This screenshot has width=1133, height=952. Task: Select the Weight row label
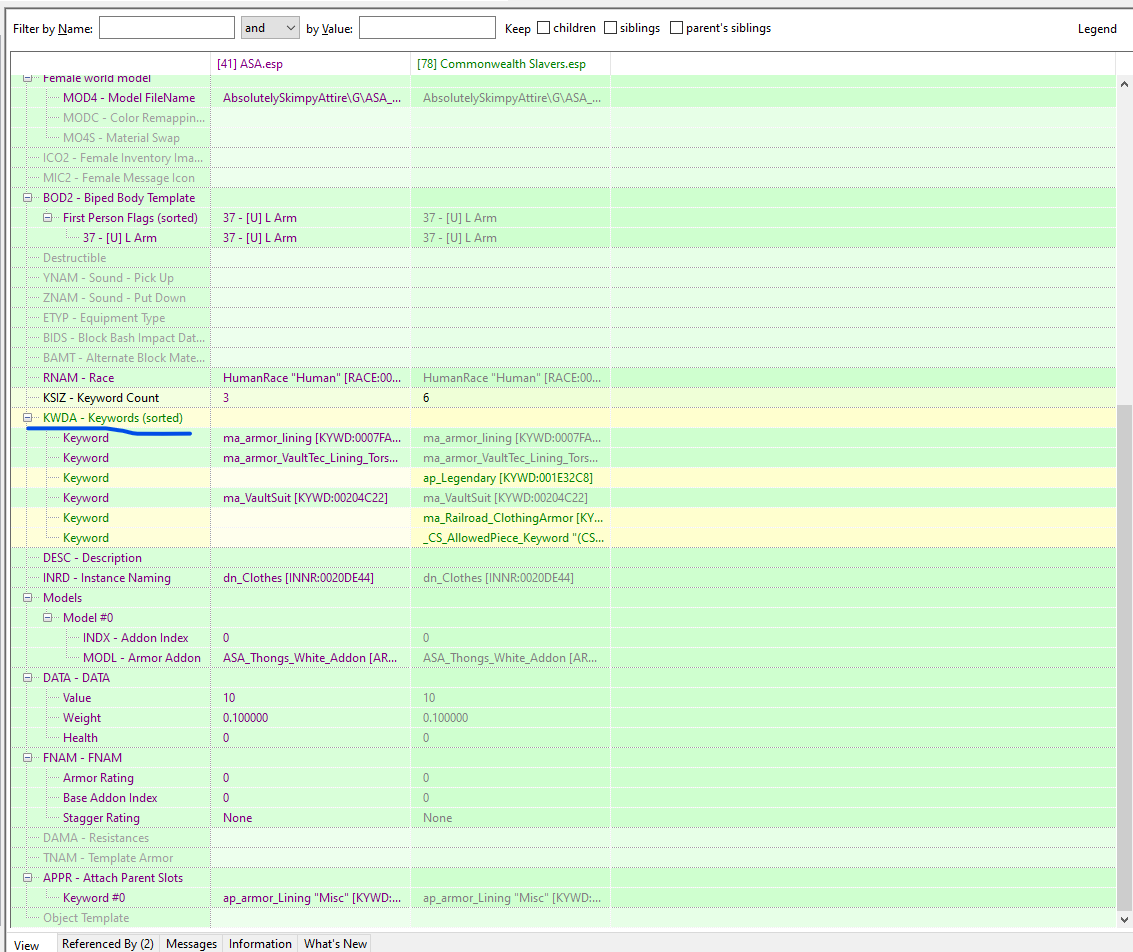tap(82, 718)
